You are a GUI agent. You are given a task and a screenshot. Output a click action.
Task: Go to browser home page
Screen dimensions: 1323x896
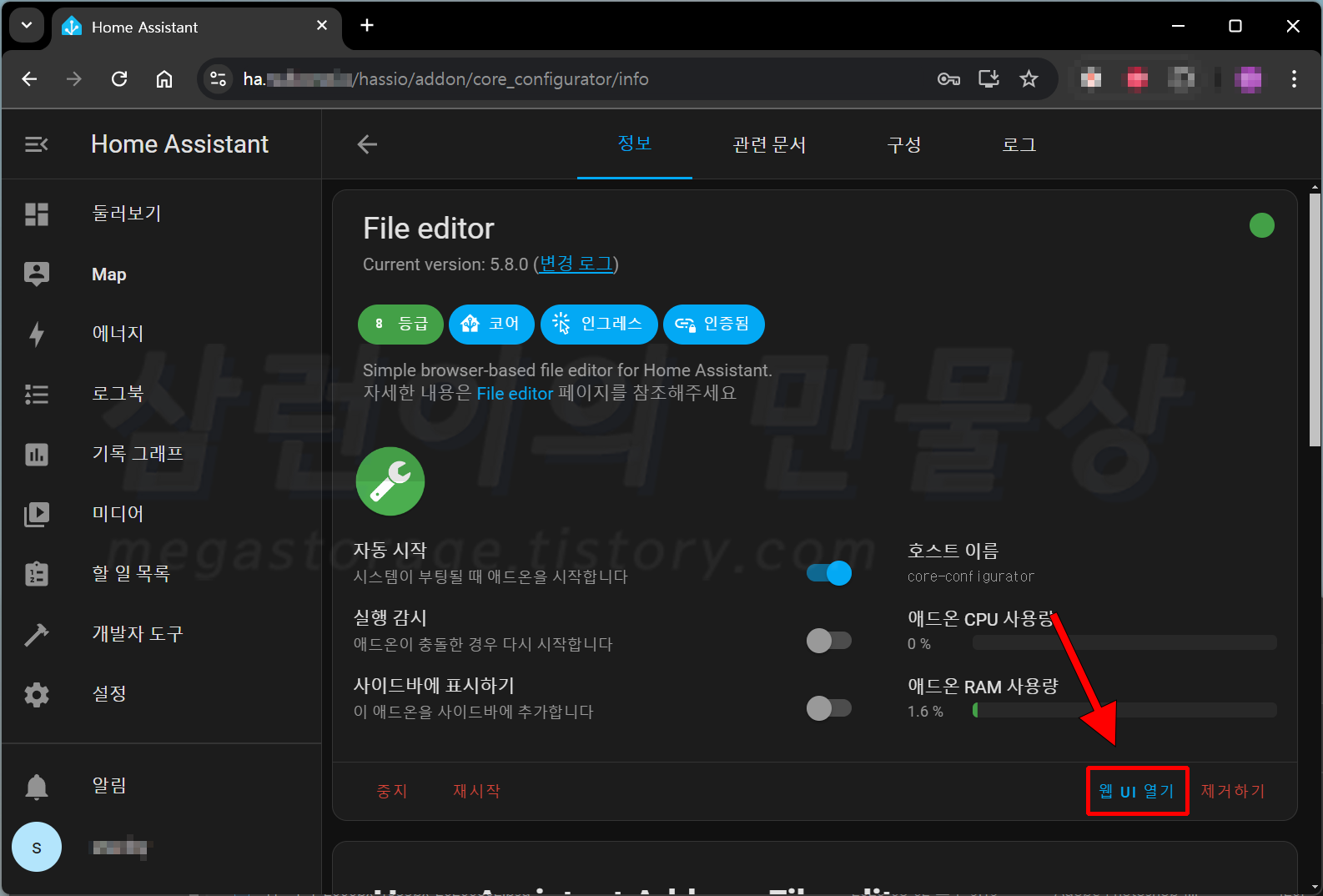(x=164, y=79)
